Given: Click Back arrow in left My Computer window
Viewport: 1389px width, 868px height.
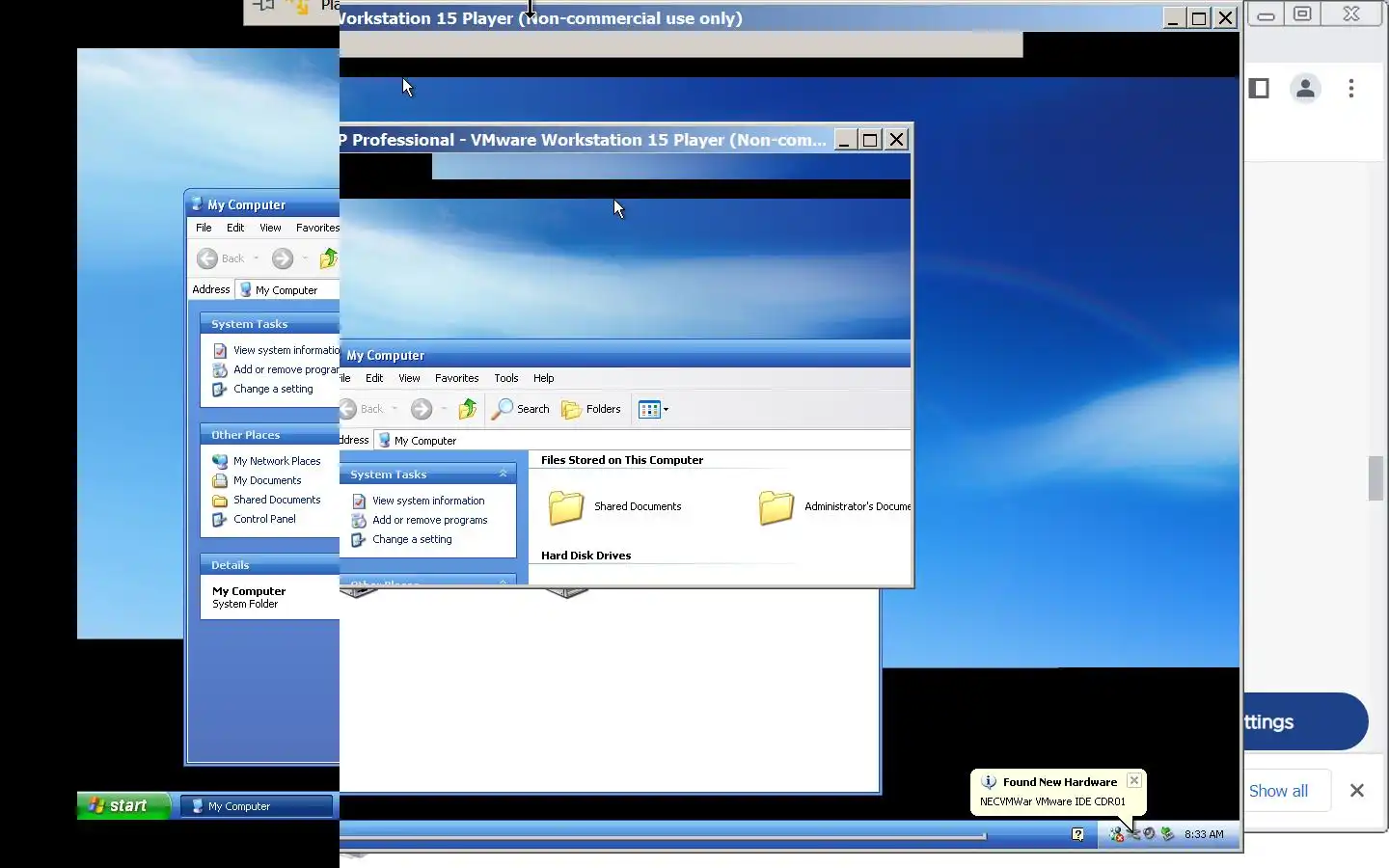Looking at the screenshot, I should [x=207, y=258].
